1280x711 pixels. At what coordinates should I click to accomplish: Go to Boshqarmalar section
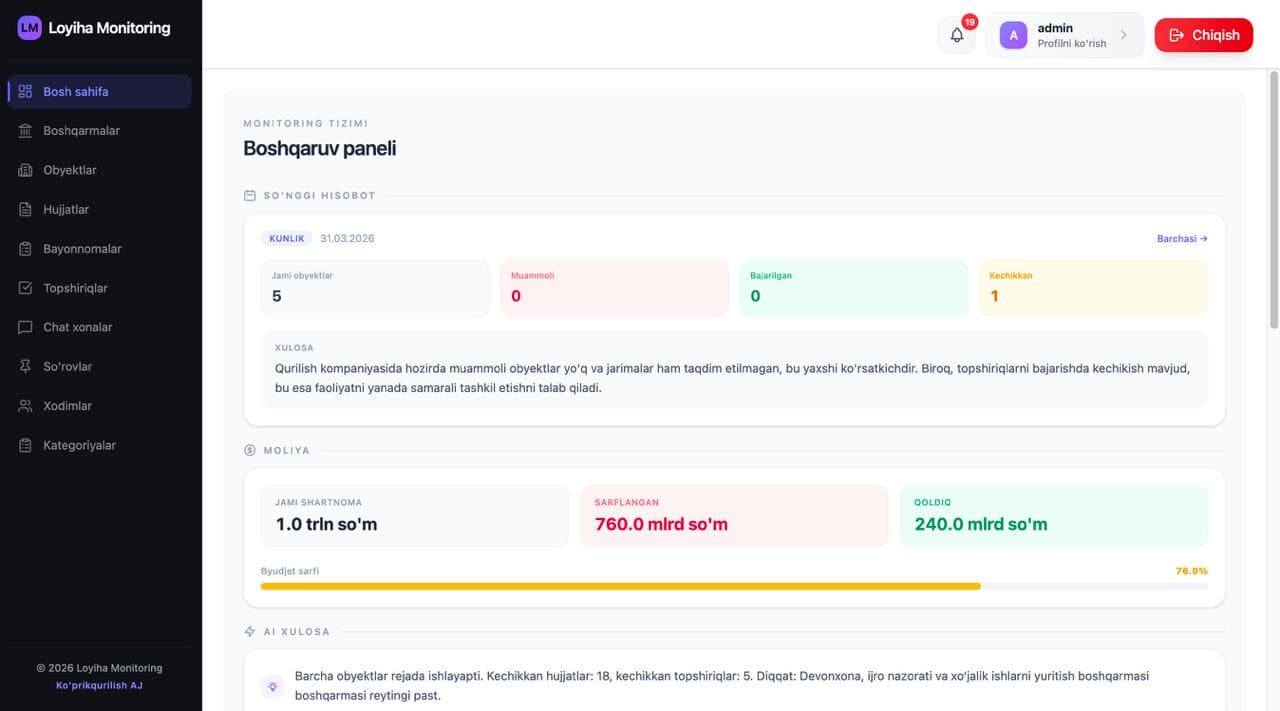click(x=99, y=131)
